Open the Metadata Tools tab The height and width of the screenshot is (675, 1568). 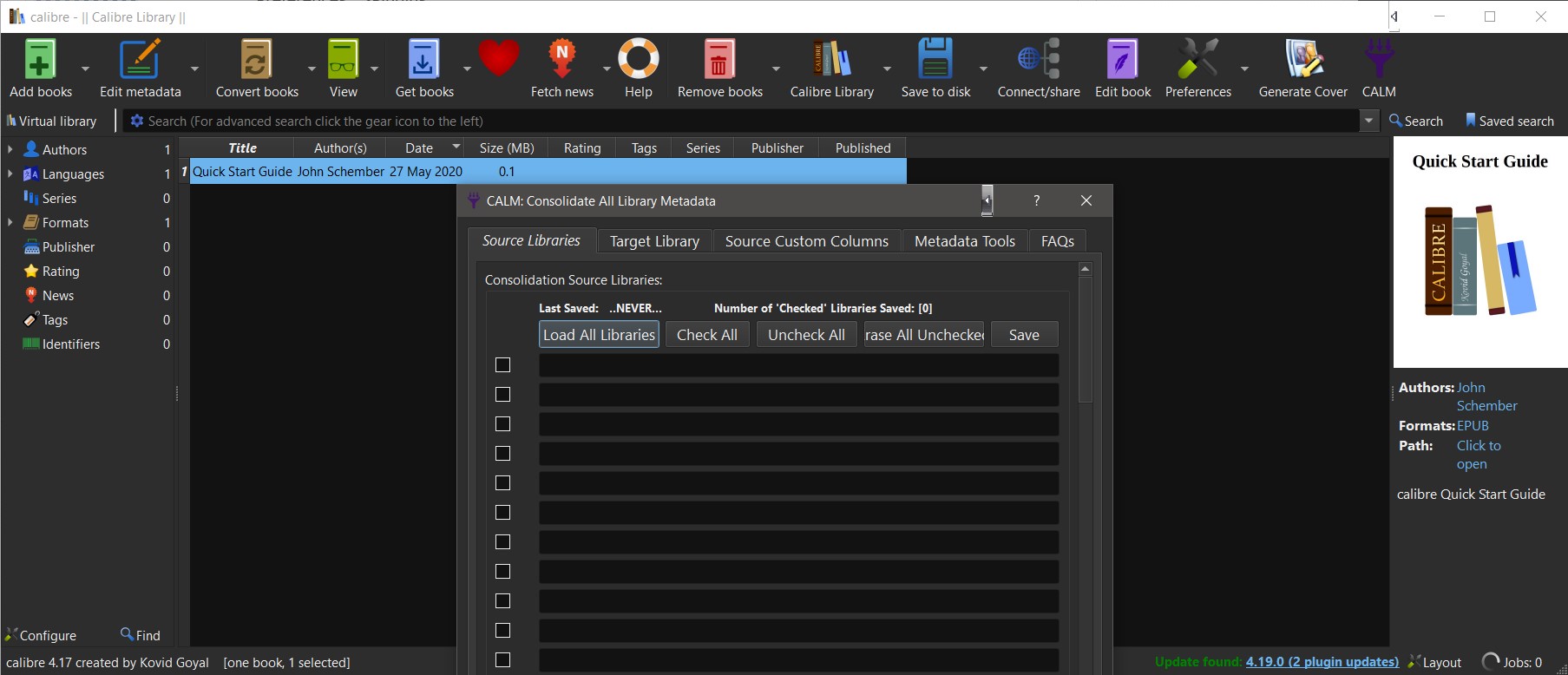(x=964, y=241)
